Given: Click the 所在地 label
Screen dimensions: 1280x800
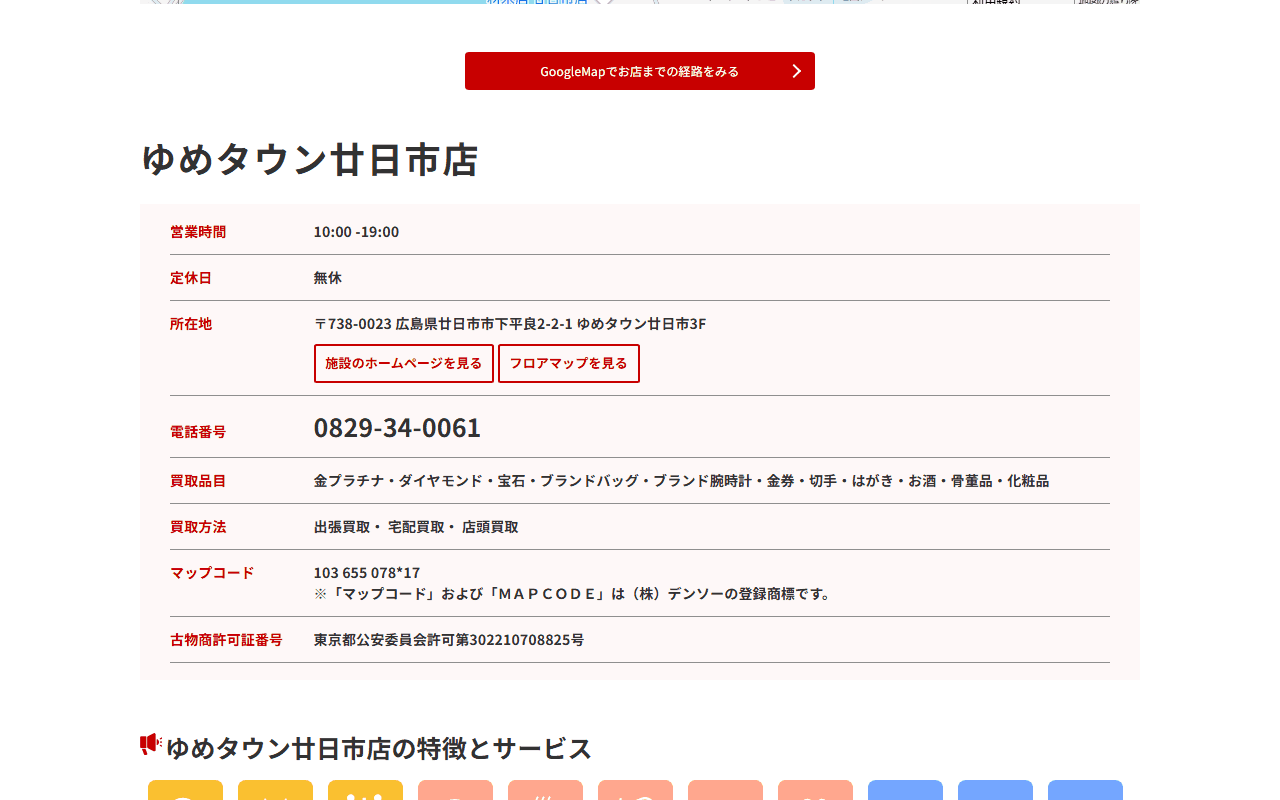Looking at the screenshot, I should click(x=191, y=324).
